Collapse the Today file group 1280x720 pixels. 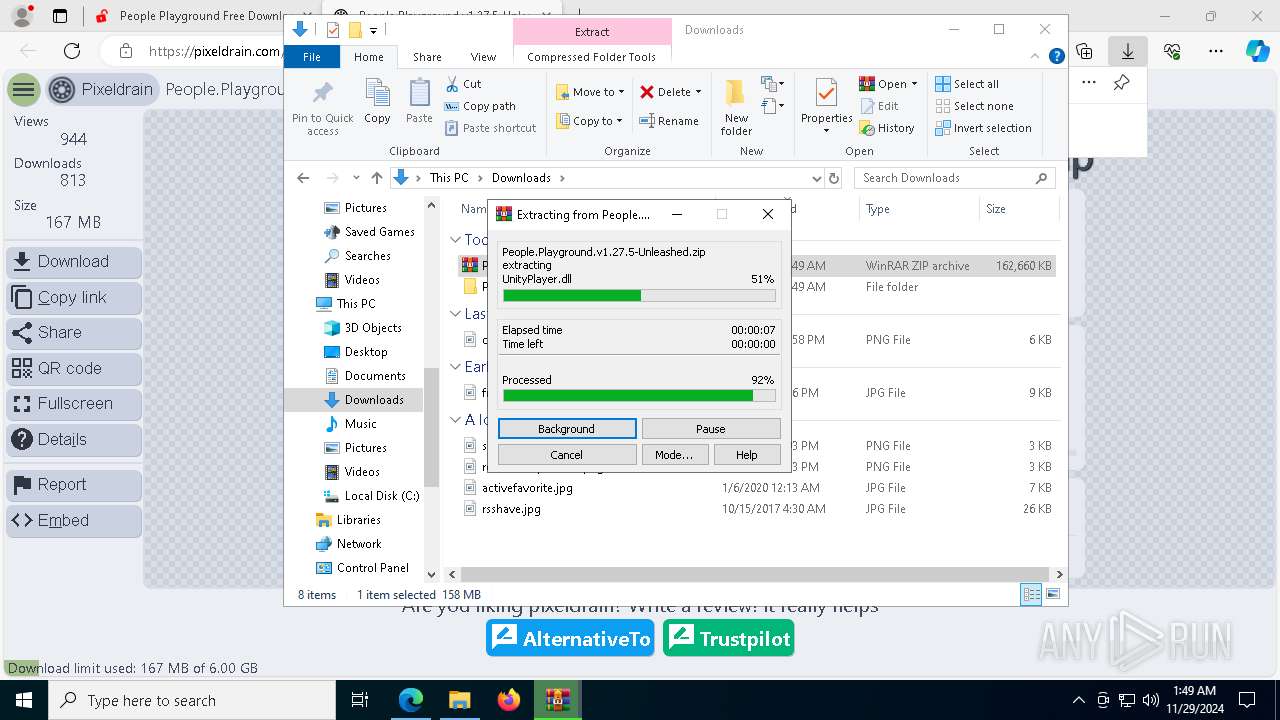(455, 240)
